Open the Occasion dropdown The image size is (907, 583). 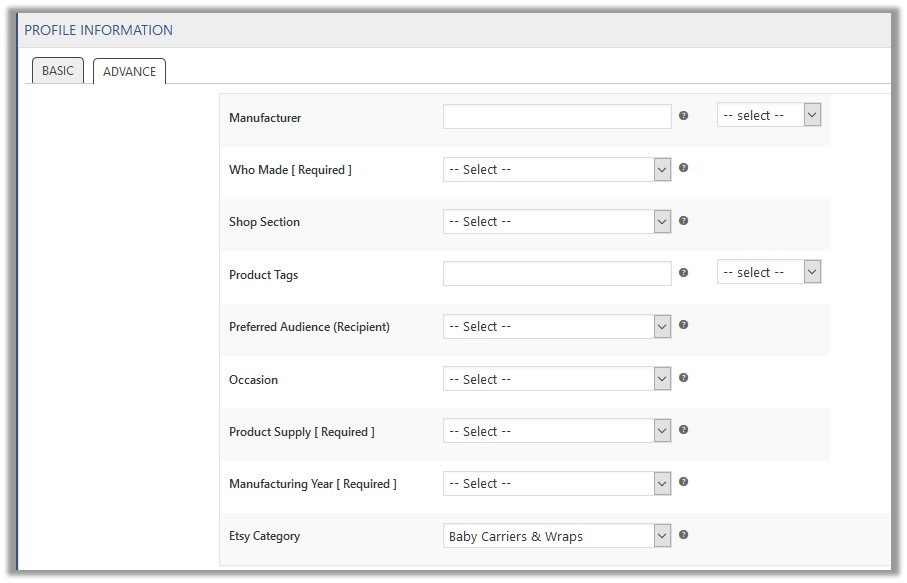pyautogui.click(x=556, y=379)
